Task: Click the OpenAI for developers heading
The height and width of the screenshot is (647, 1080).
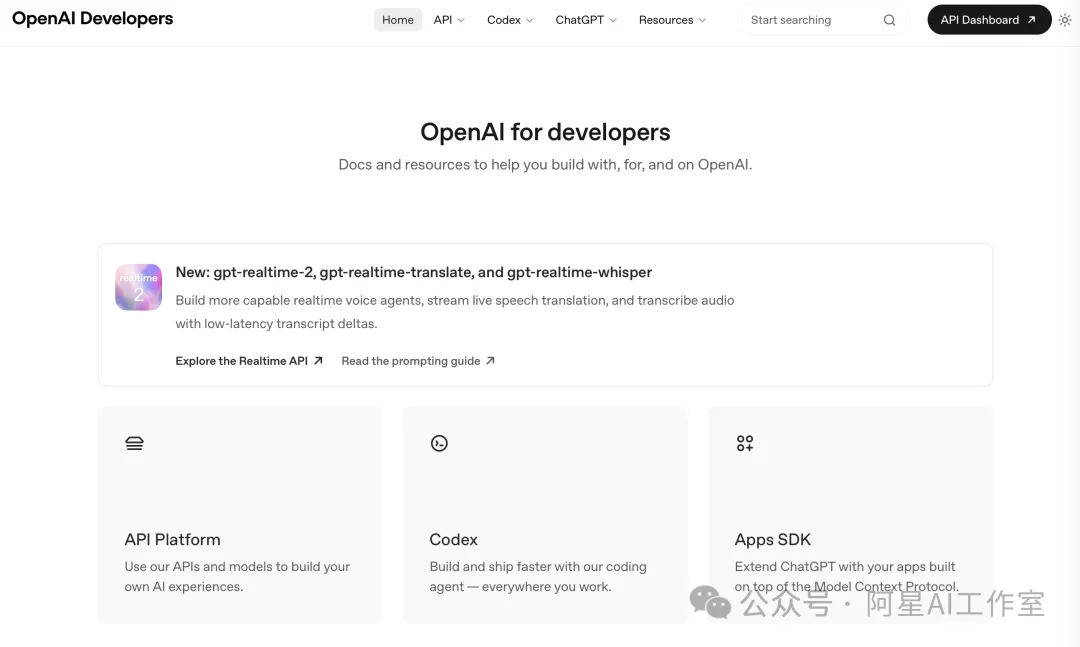Action: pos(545,132)
